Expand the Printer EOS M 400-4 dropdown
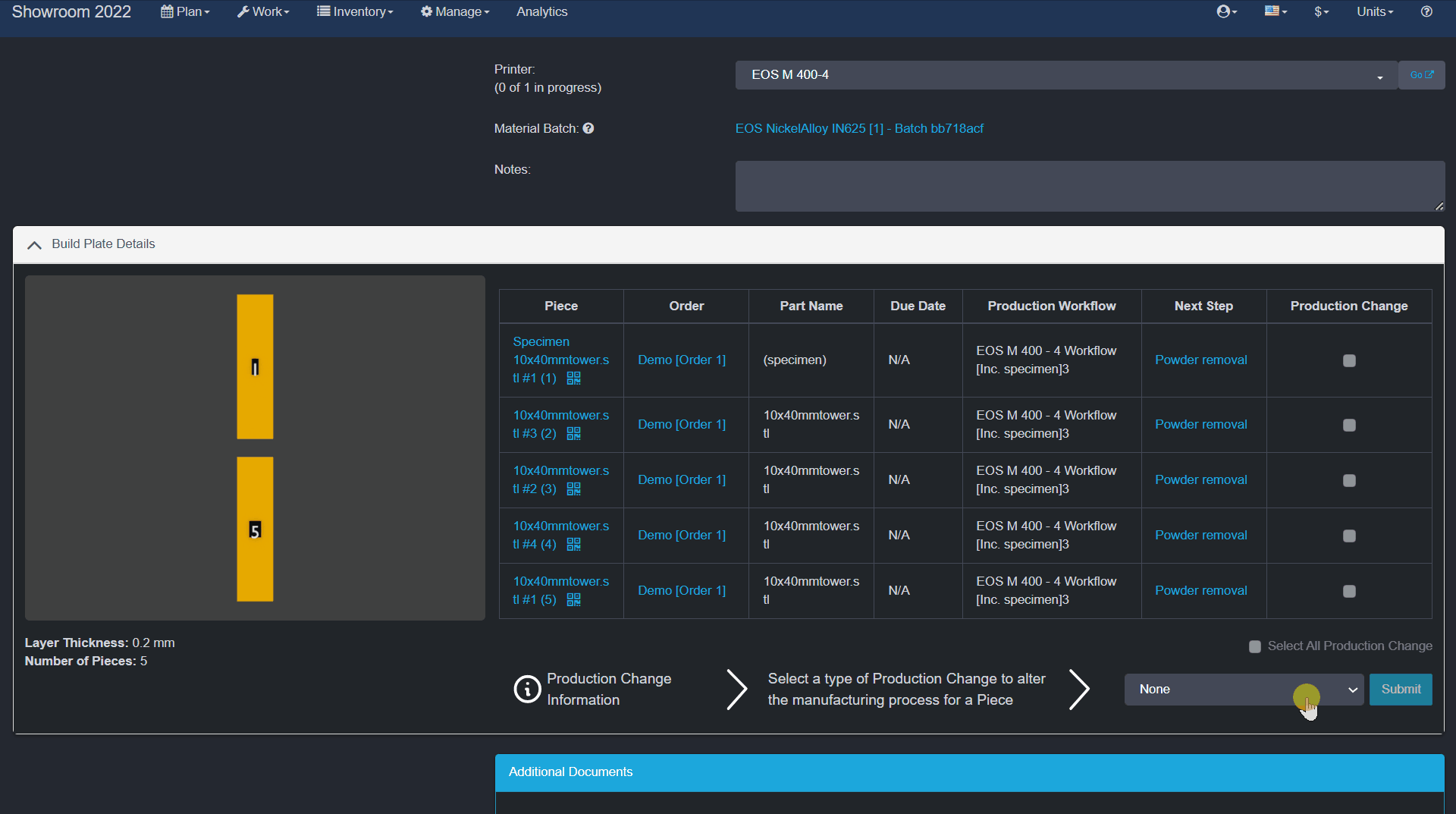This screenshot has height=814, width=1456. [x=1066, y=75]
